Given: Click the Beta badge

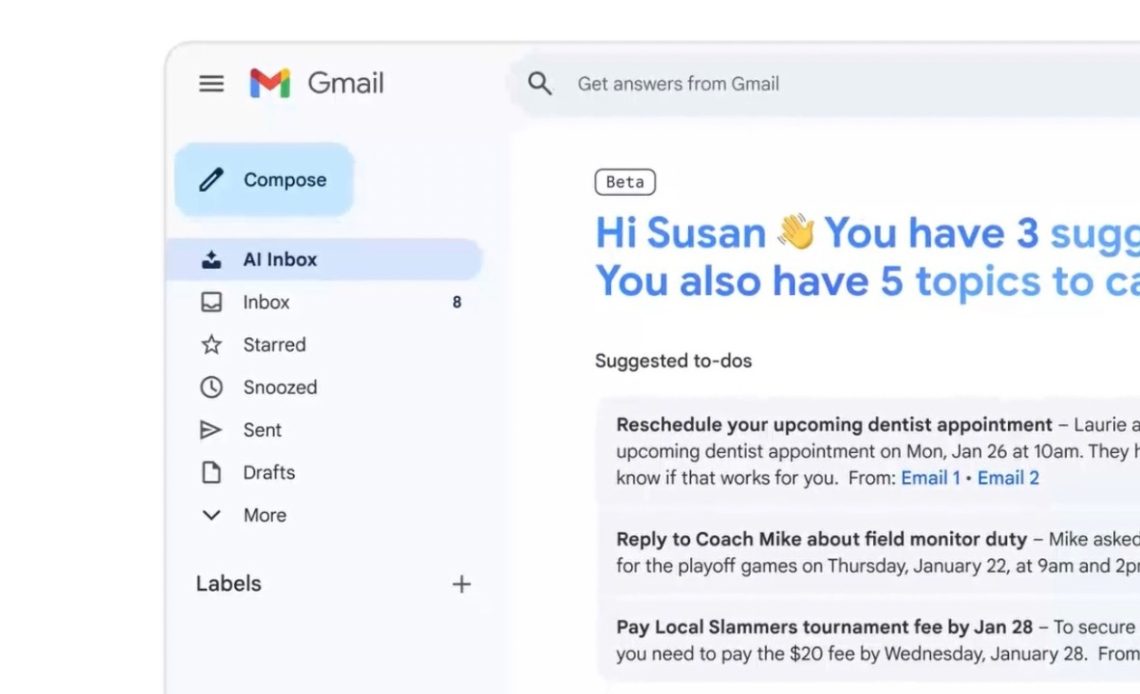Looking at the screenshot, I should coord(625,182).
